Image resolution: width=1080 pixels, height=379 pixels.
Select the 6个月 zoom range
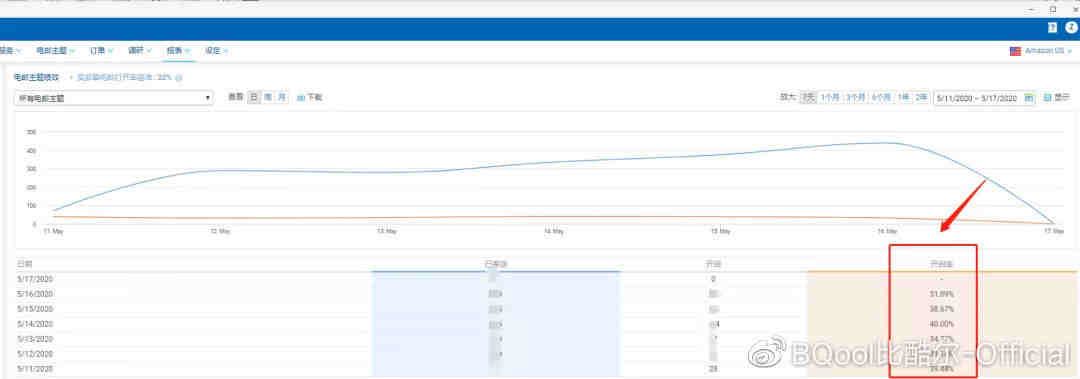click(x=882, y=98)
